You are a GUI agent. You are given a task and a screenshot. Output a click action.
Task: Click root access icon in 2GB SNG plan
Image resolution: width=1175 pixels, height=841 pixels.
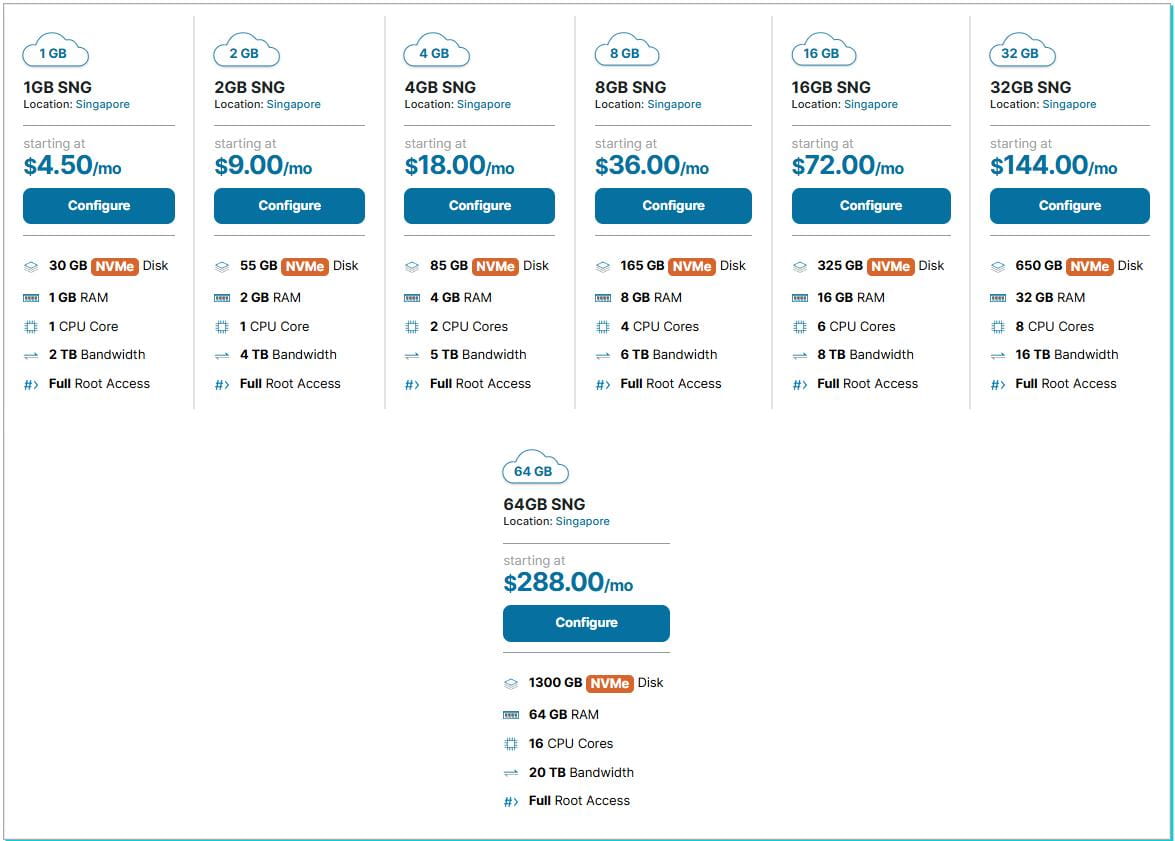(x=222, y=385)
